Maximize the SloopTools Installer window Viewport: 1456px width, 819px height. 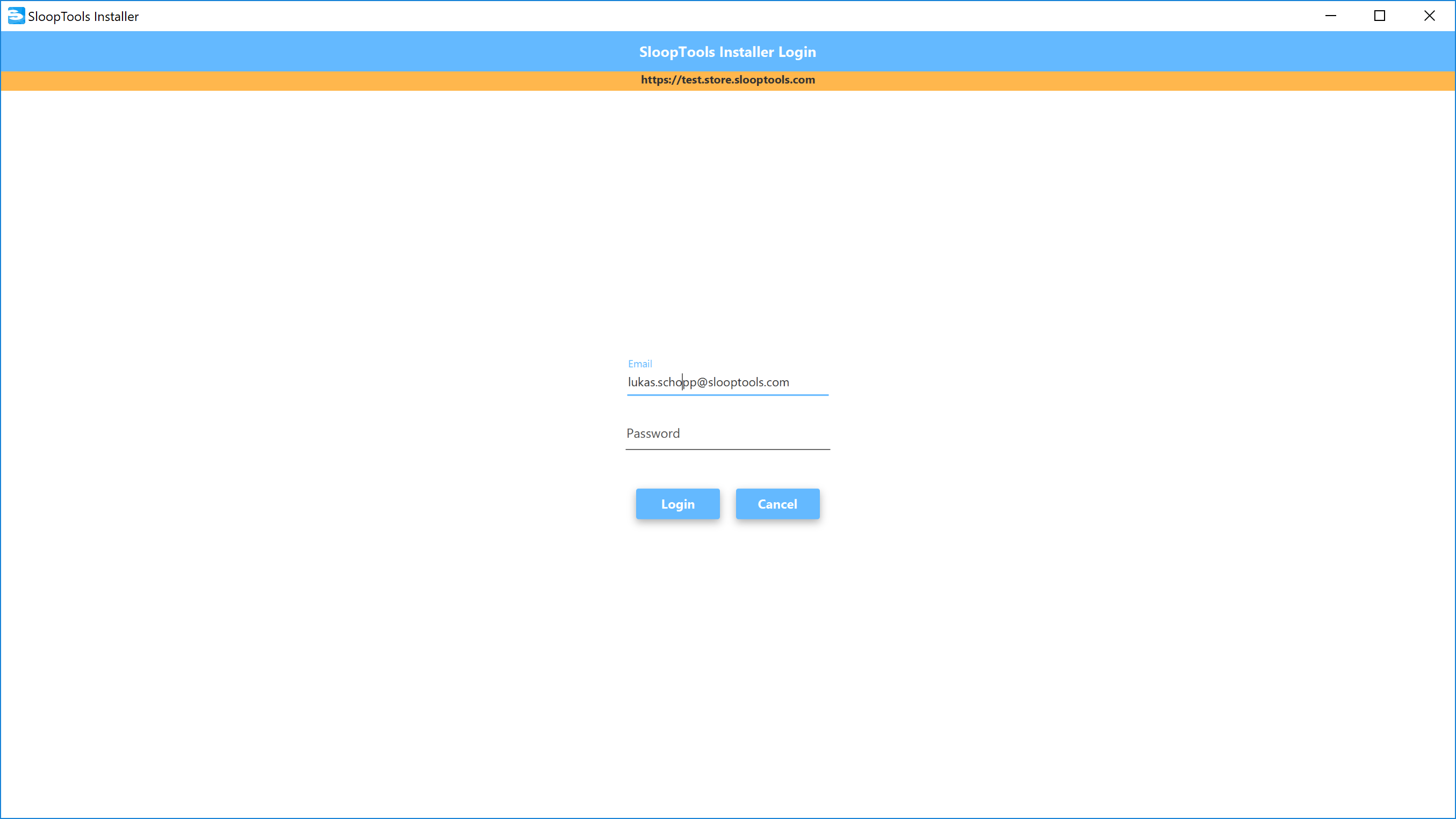tap(1380, 16)
